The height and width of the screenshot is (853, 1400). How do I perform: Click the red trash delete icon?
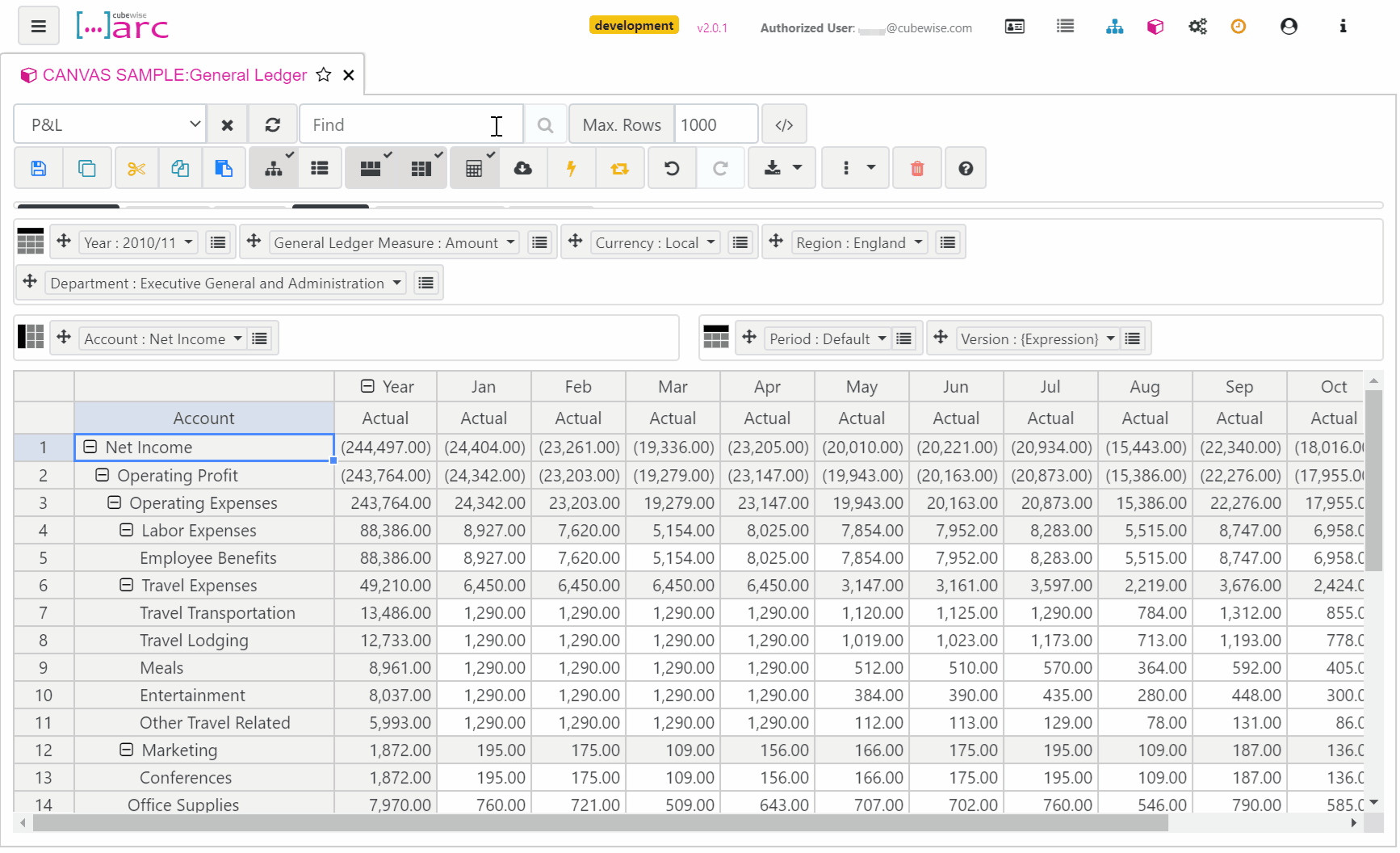coord(917,168)
